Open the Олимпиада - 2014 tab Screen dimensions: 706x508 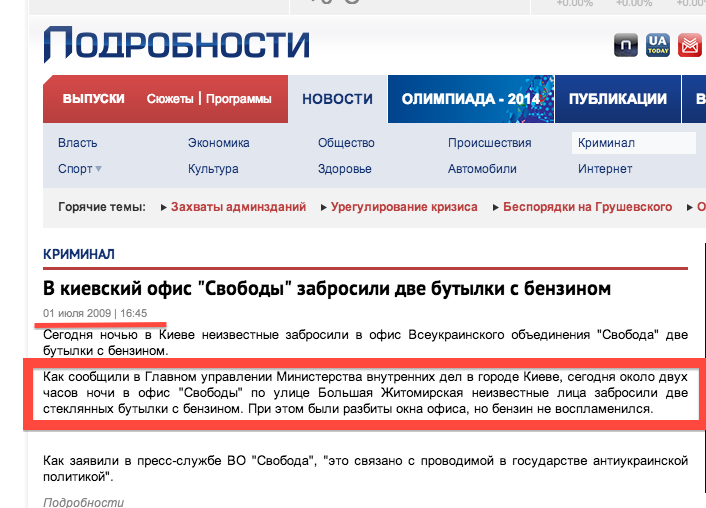[468, 99]
